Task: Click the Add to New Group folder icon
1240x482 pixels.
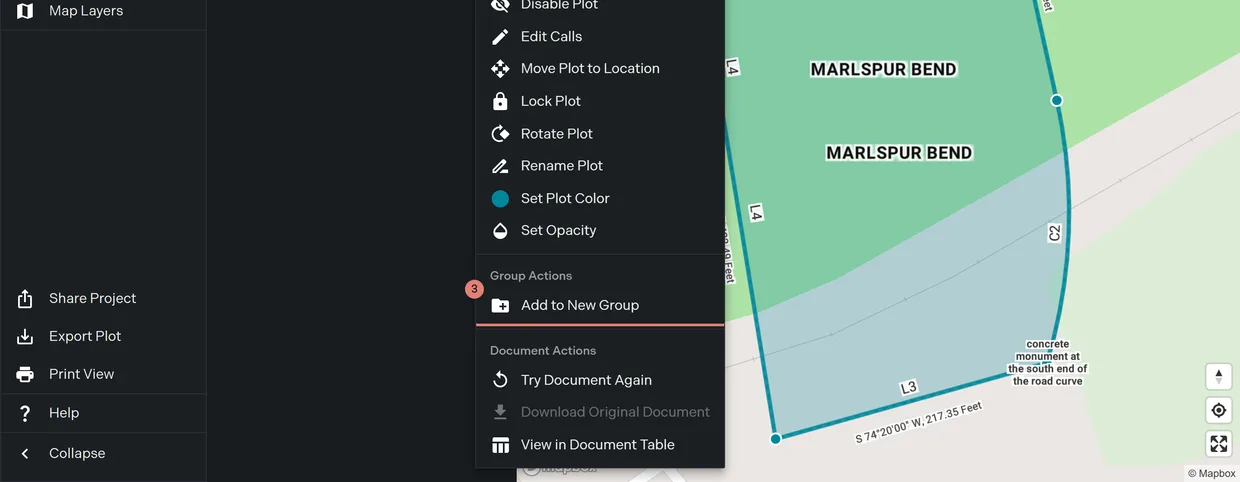Action: 500,306
